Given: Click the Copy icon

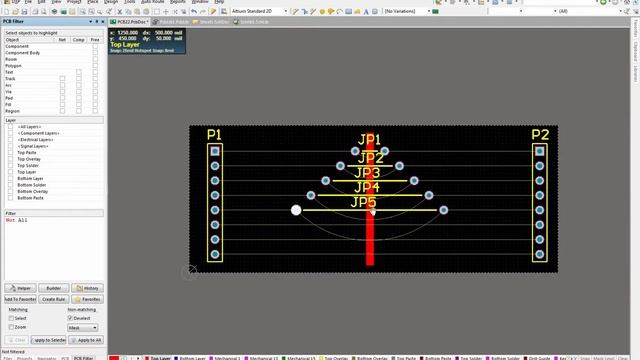Looking at the screenshot, I should [129, 12].
